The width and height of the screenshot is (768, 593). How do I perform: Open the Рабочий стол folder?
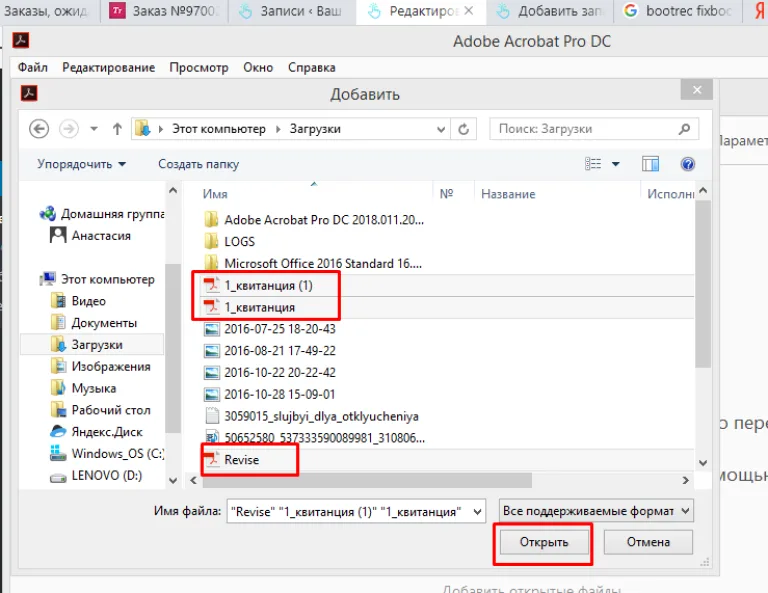[101, 410]
